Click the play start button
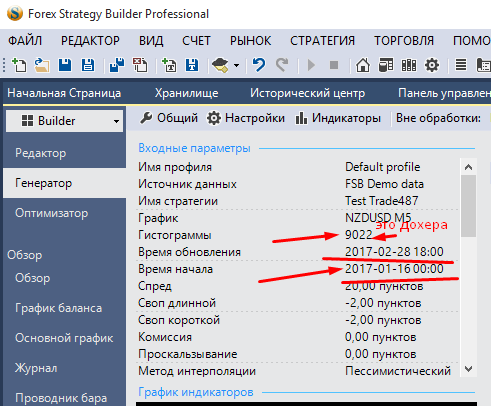Viewport: 491px width, 406px height. (x=311, y=65)
